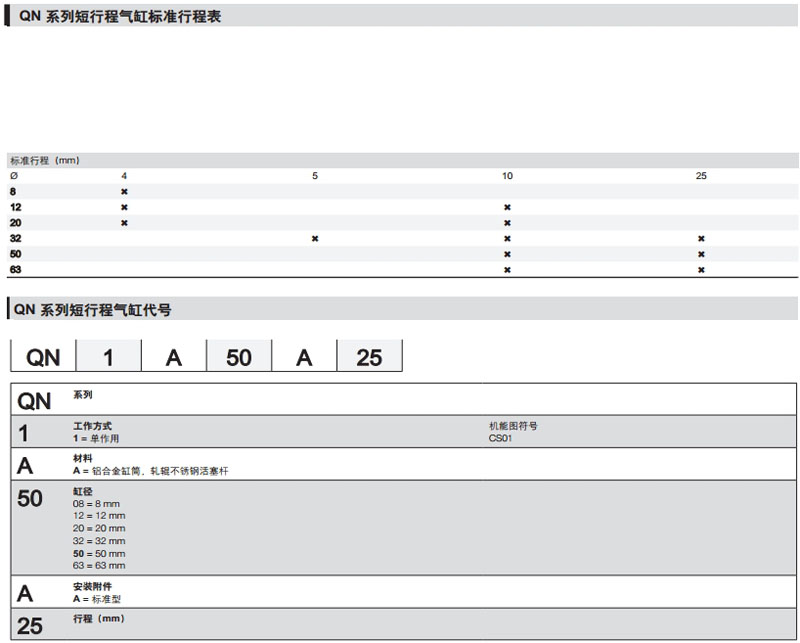This screenshot has width=800, height=643.
Task: Select the x mark for bore 32, stroke 5
Action: point(315,238)
